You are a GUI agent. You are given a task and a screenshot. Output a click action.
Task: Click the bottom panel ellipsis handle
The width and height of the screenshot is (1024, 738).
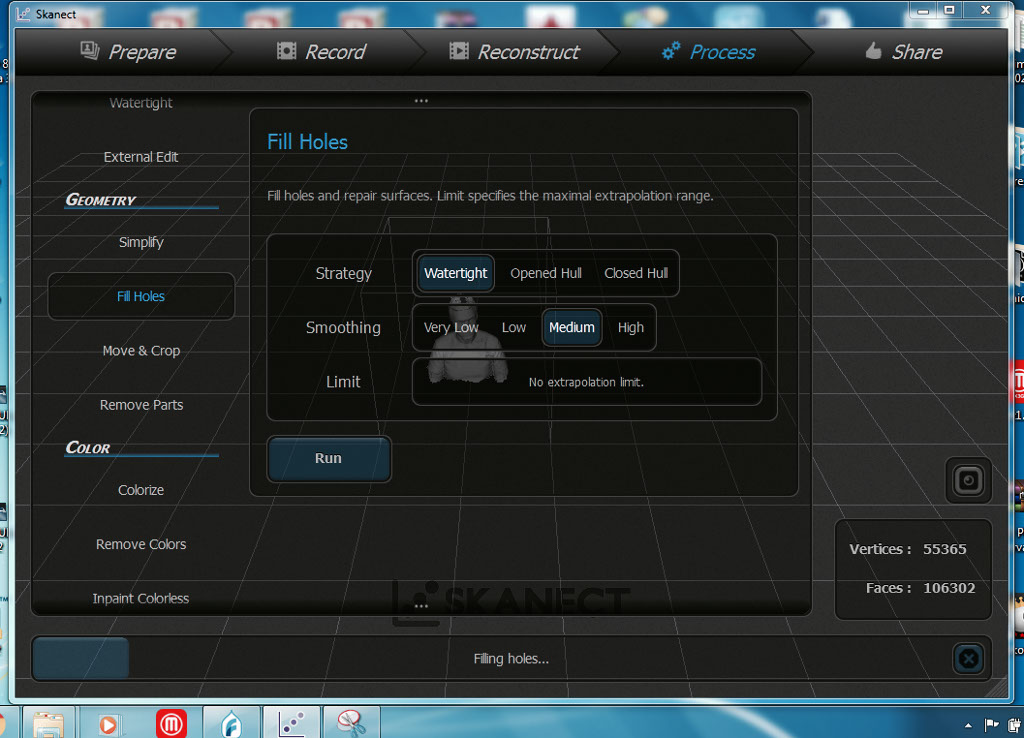click(421, 606)
